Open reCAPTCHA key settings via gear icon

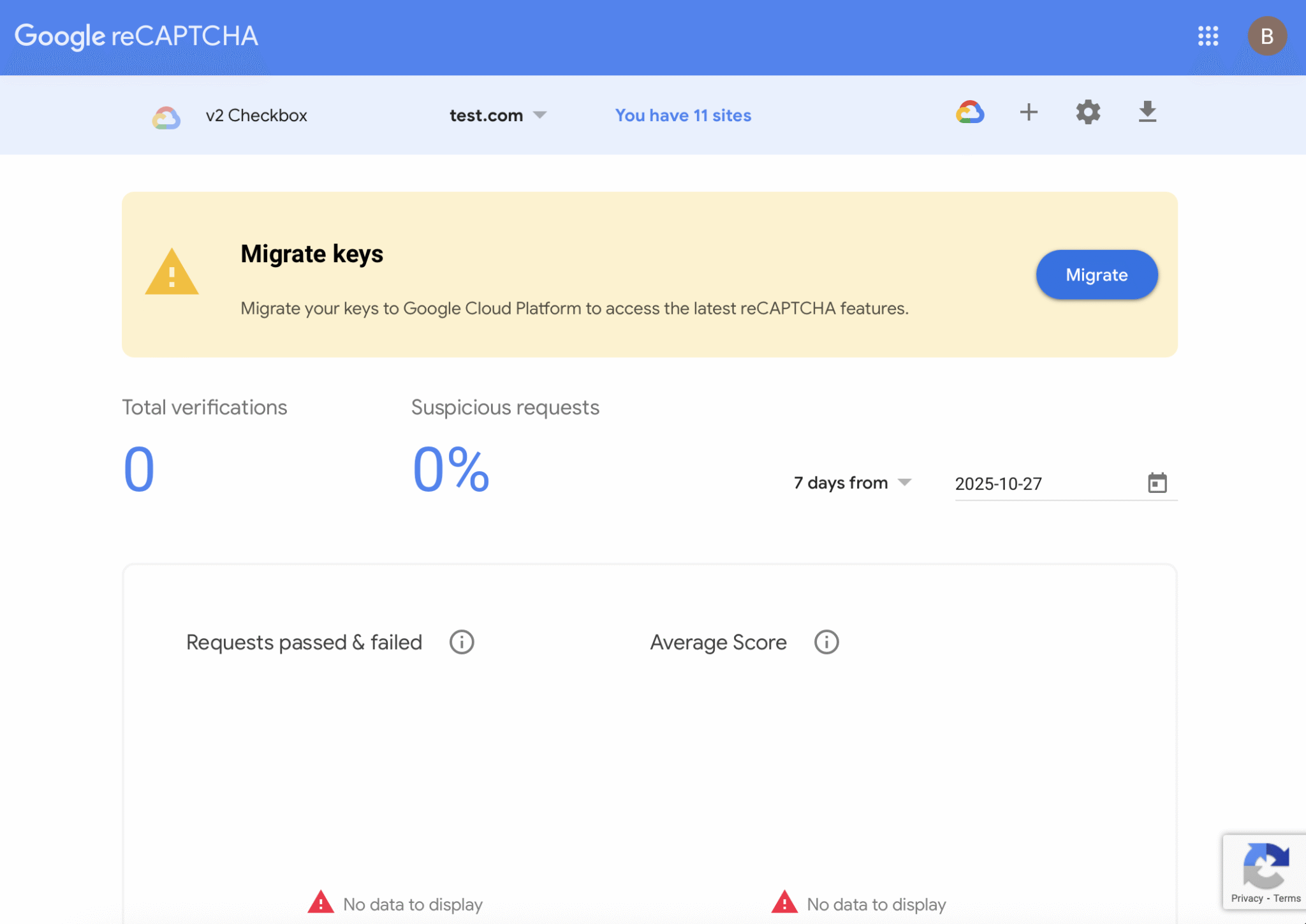click(1087, 112)
